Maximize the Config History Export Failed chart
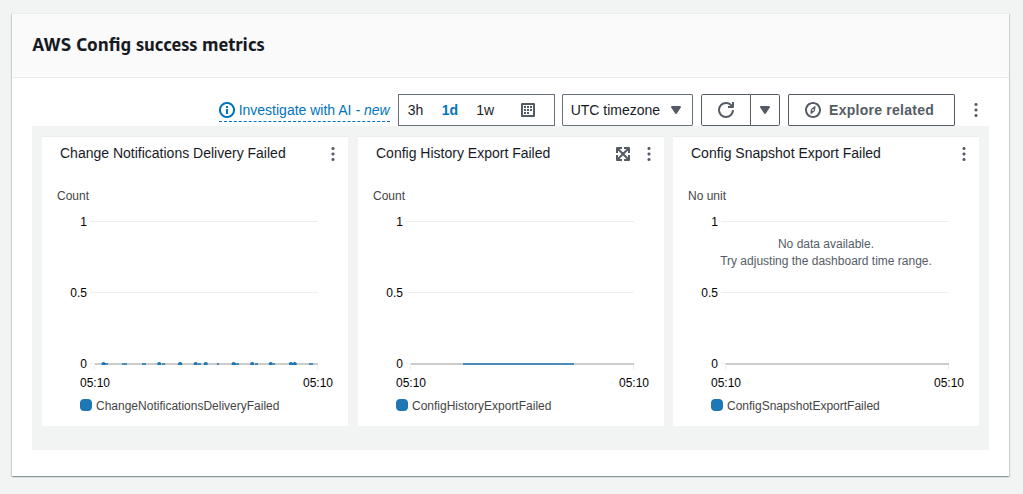 [623, 154]
